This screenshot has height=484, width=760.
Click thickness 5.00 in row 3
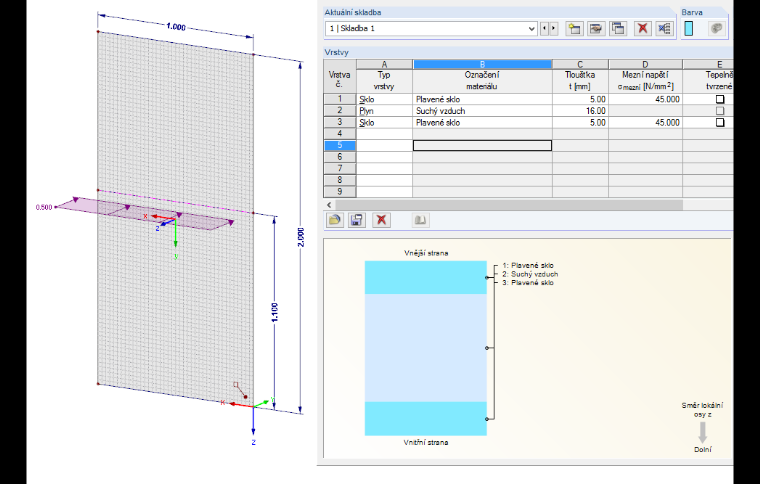click(x=580, y=123)
